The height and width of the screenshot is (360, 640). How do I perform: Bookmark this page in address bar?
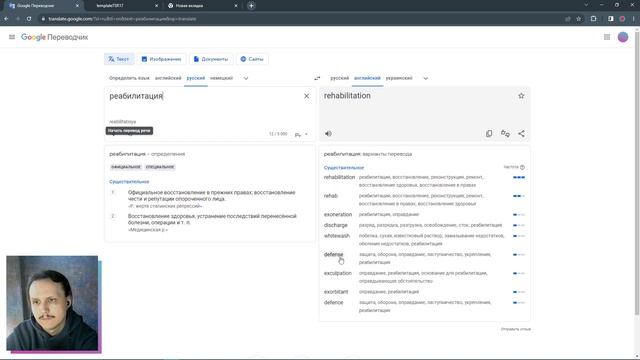(578, 19)
